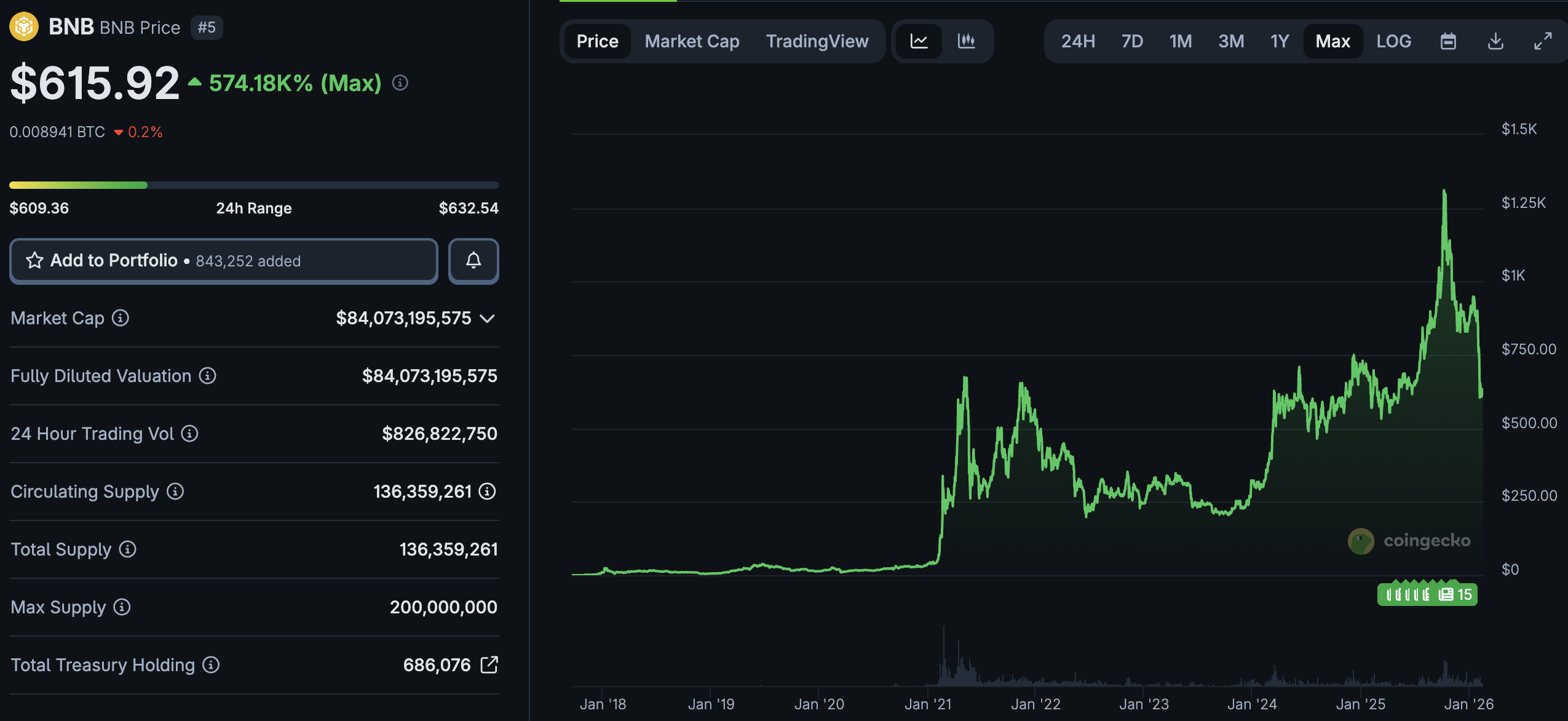Image resolution: width=1568 pixels, height=721 pixels.
Task: Show 24 Hour Trading Vol info tooltip
Action: [x=189, y=434]
